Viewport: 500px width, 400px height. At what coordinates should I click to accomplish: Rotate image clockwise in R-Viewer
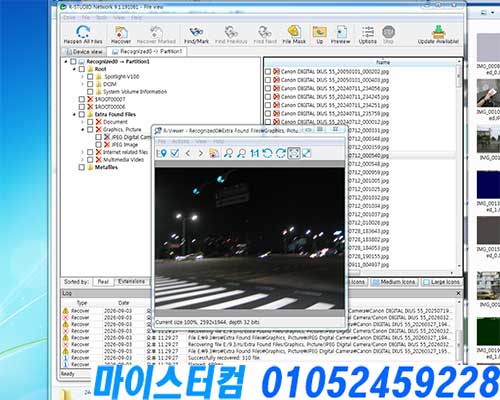click(281, 153)
